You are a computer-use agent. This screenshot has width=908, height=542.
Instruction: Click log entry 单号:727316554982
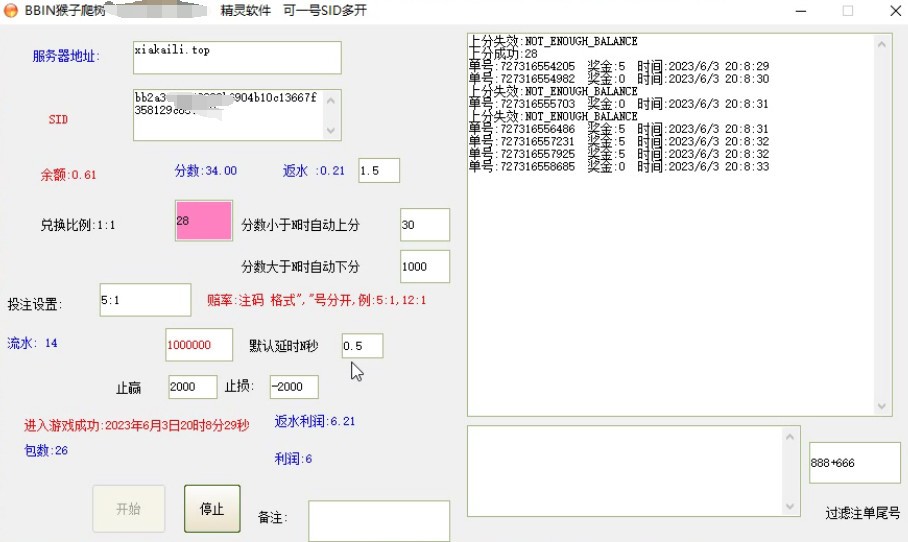coord(619,79)
